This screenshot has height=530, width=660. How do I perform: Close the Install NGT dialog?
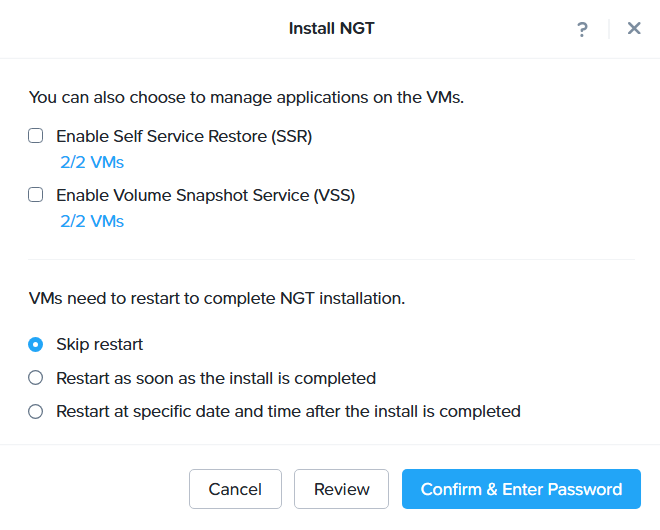(x=634, y=29)
